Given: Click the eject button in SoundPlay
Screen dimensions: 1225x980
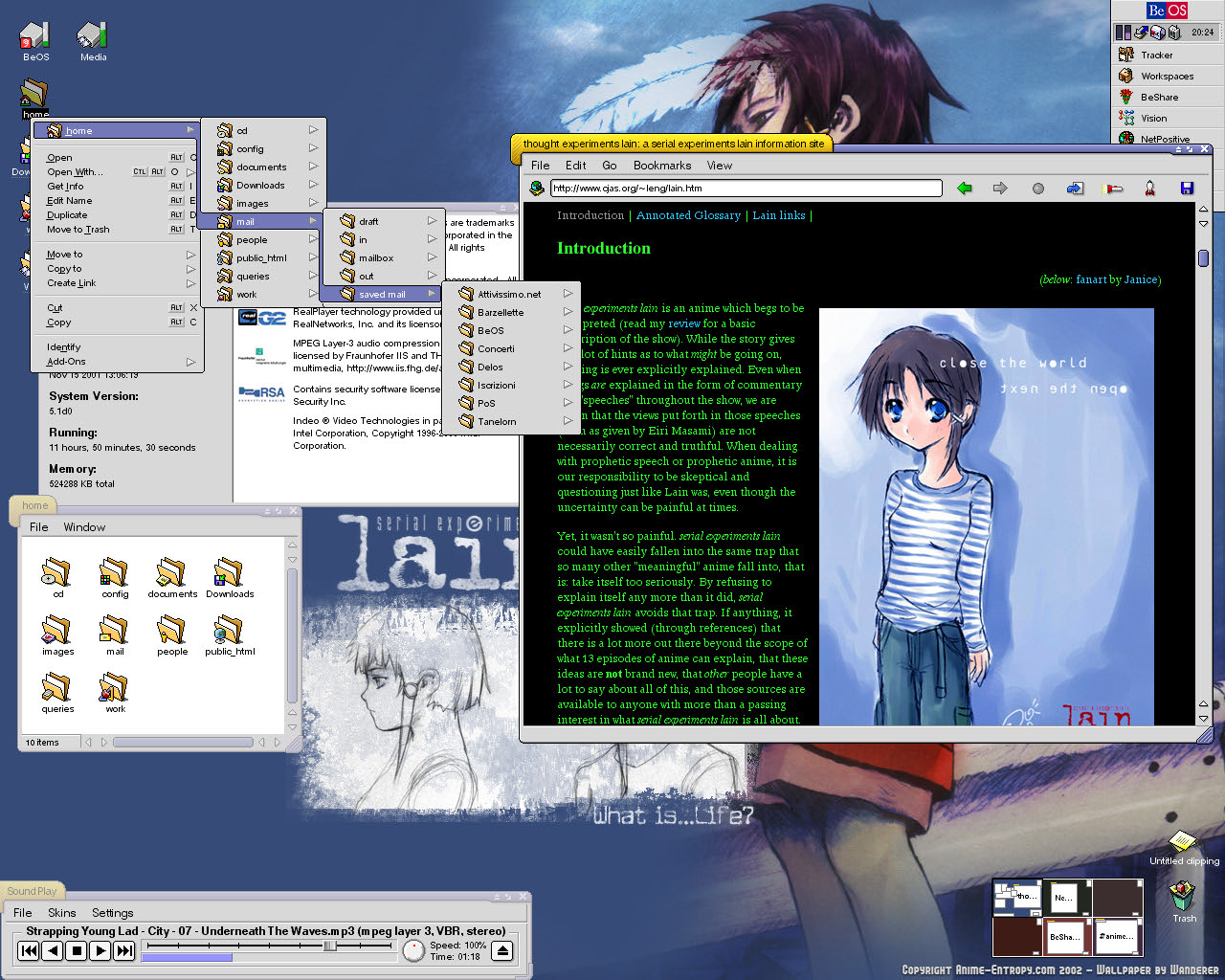Looking at the screenshot, I should 502,950.
